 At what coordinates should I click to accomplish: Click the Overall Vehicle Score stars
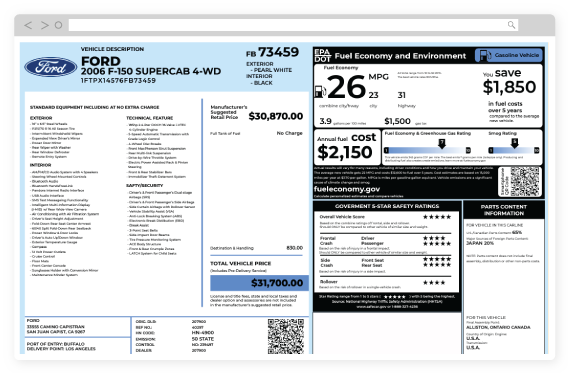[x=437, y=217]
